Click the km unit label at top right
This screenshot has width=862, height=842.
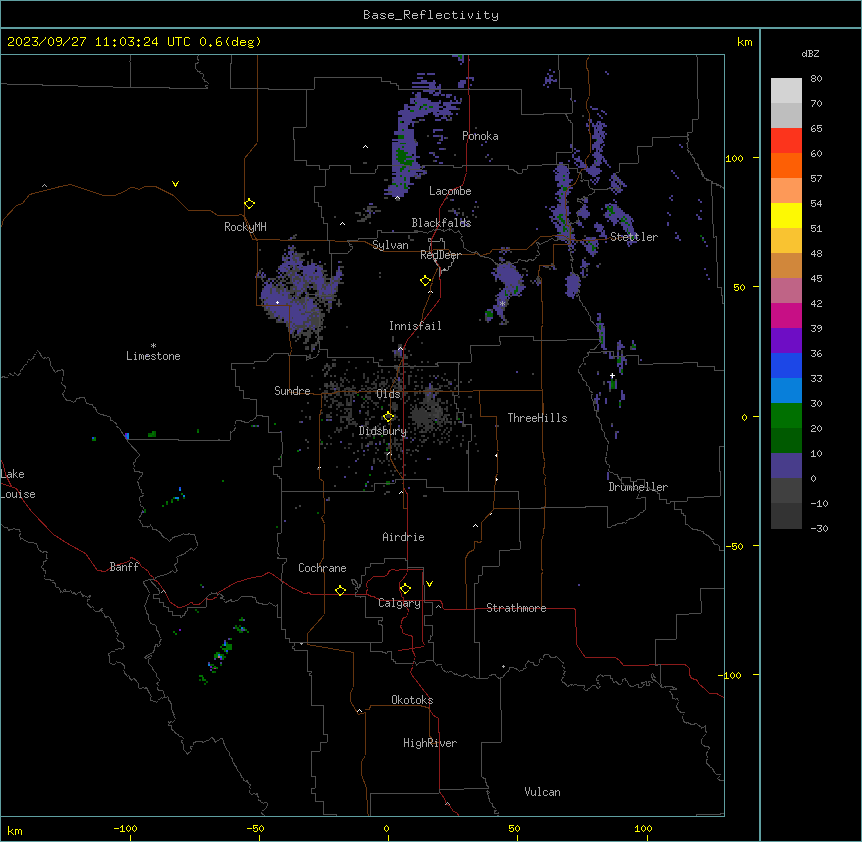tap(745, 42)
